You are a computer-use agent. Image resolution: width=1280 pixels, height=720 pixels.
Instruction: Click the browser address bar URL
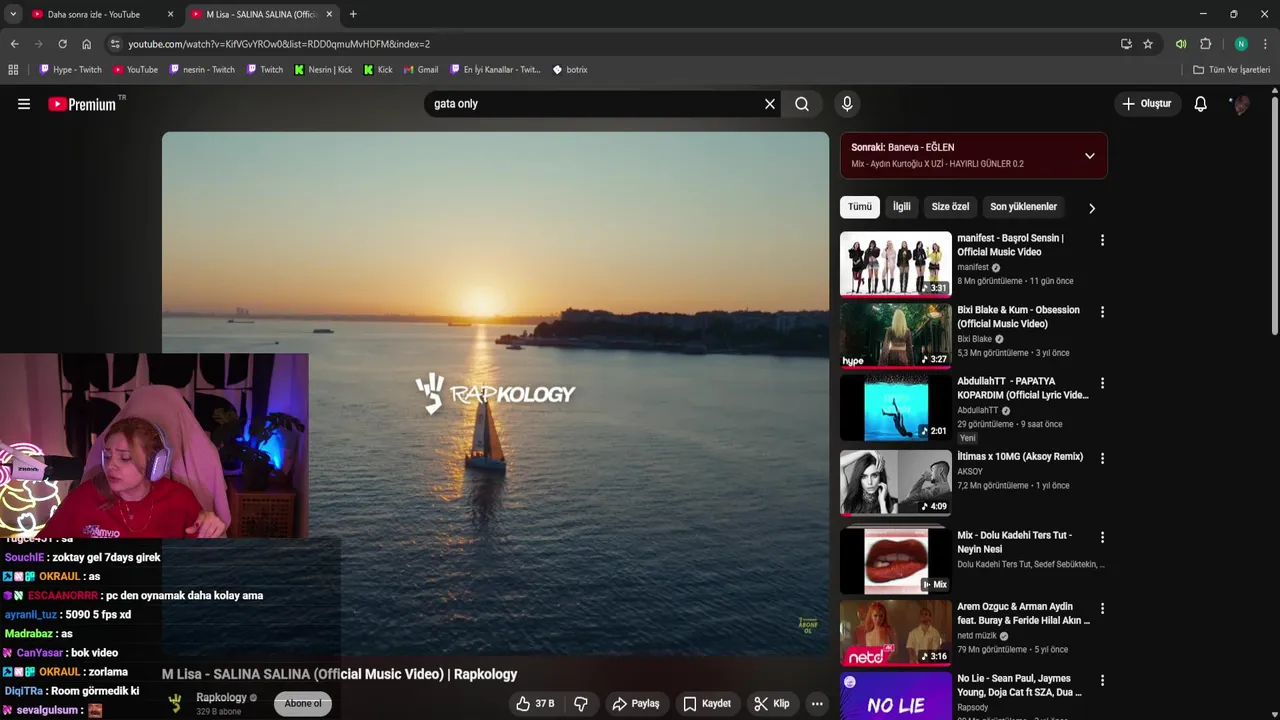(279, 44)
